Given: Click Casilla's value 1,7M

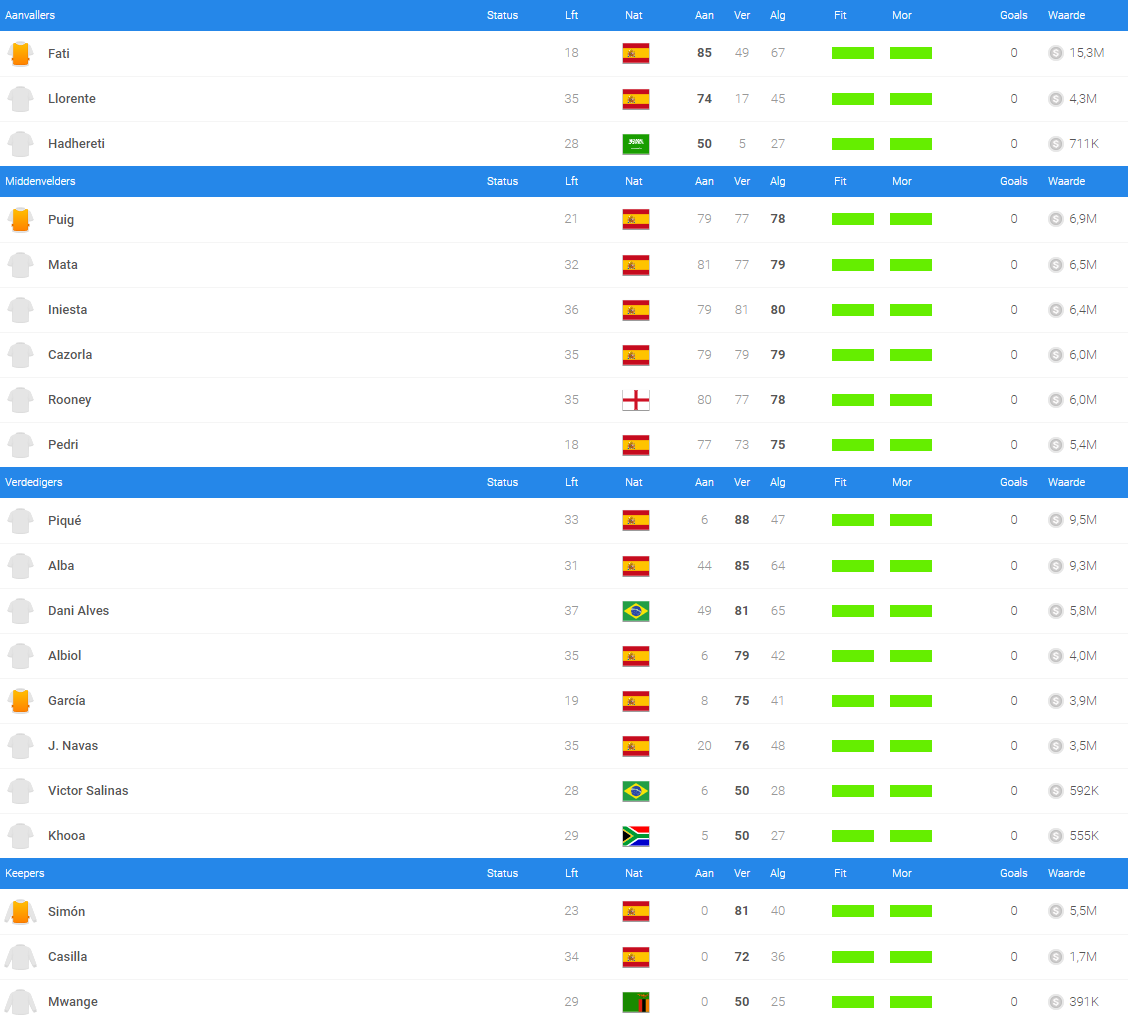Looking at the screenshot, I should click(1083, 957).
